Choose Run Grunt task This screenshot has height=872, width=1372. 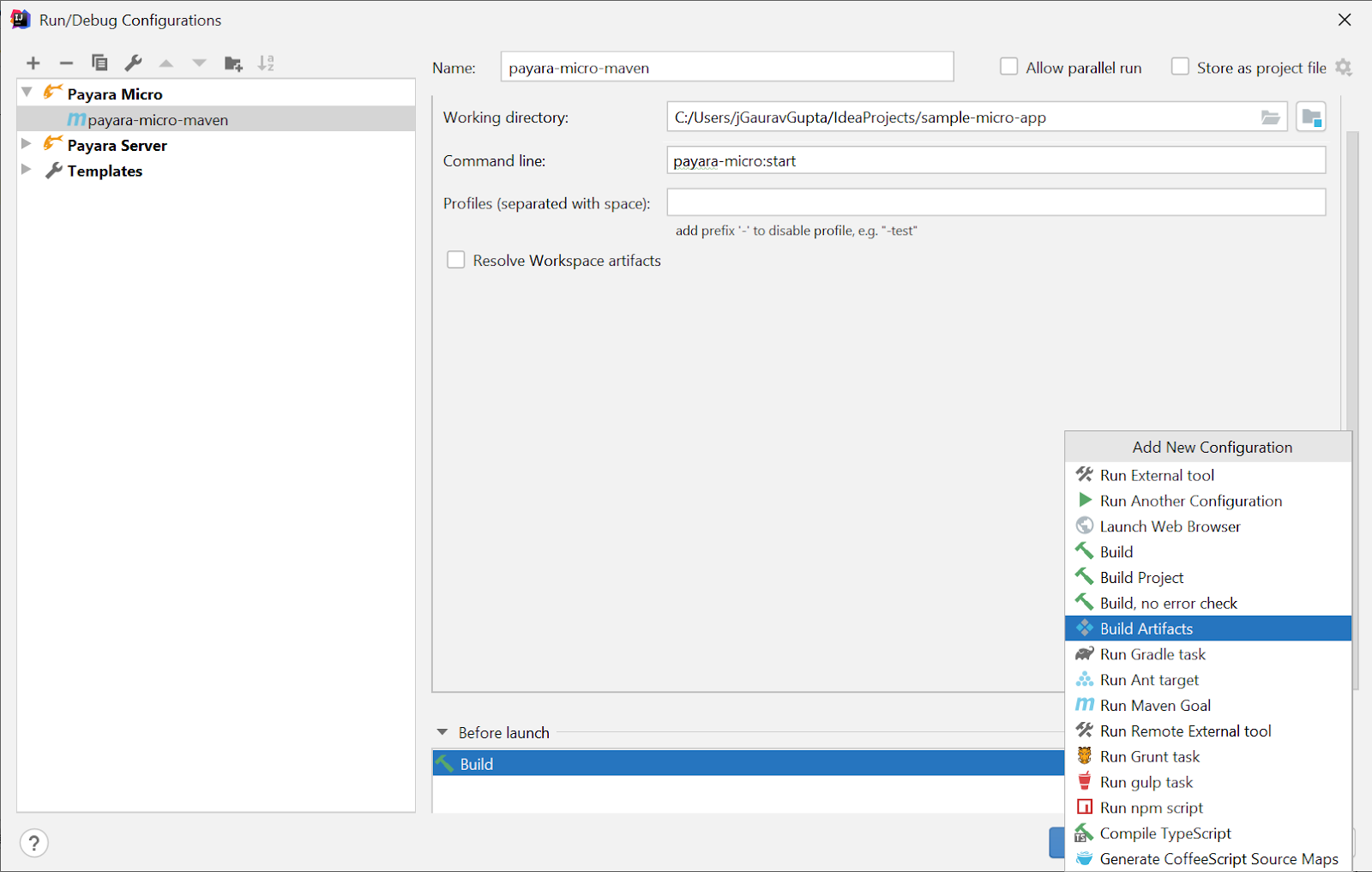point(1208,756)
